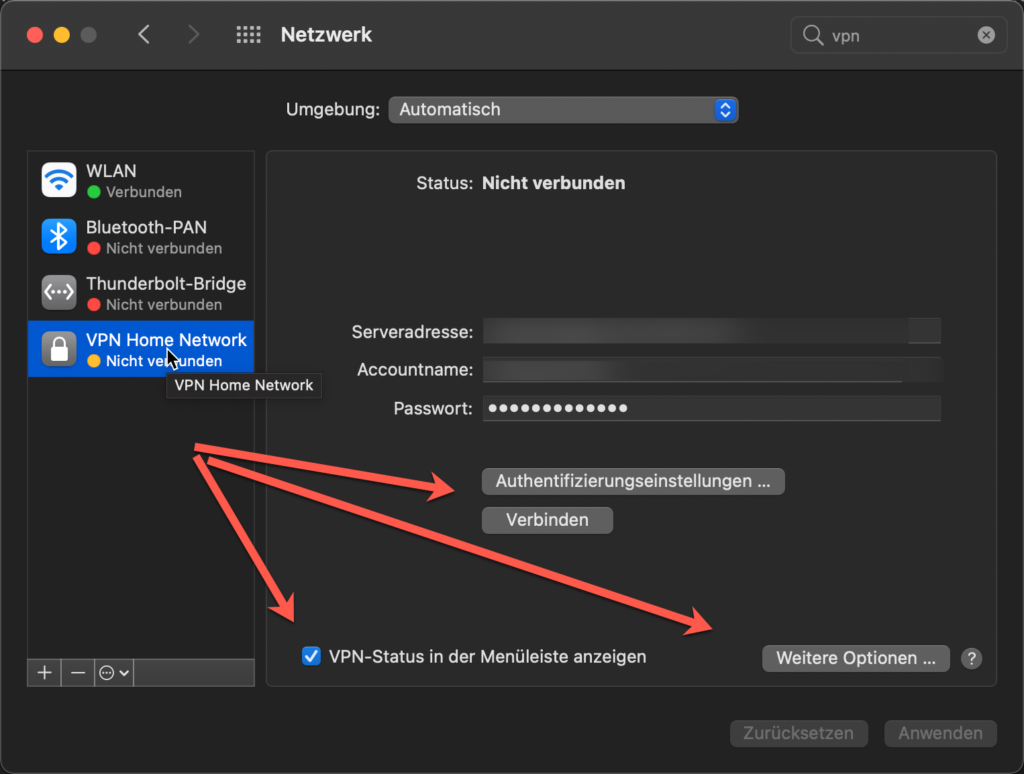Remove selected service via minus icon

(77, 672)
